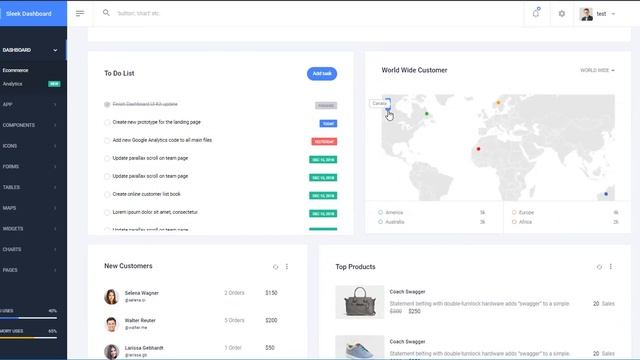Click the YESTERDAY badge on Analytics task
The image size is (640, 360).
(324, 142)
